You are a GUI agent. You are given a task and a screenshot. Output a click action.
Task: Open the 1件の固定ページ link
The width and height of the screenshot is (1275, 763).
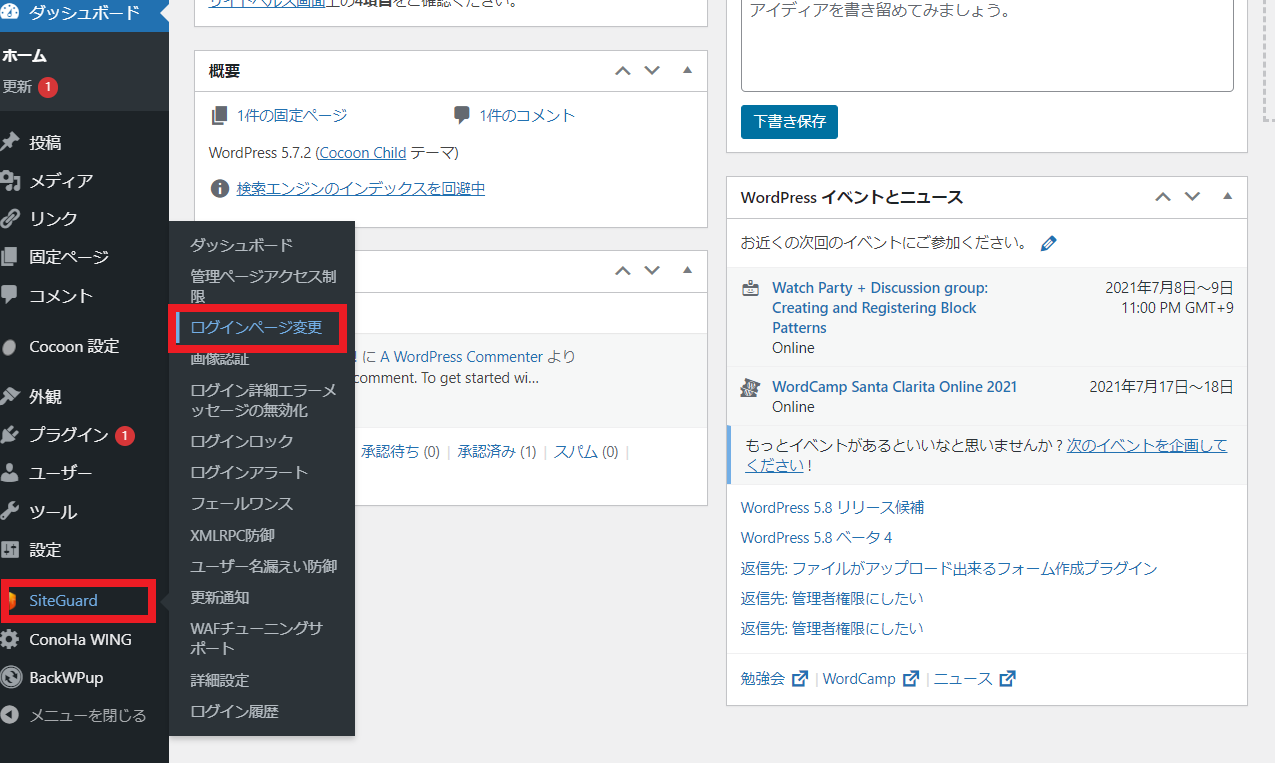tap(292, 116)
